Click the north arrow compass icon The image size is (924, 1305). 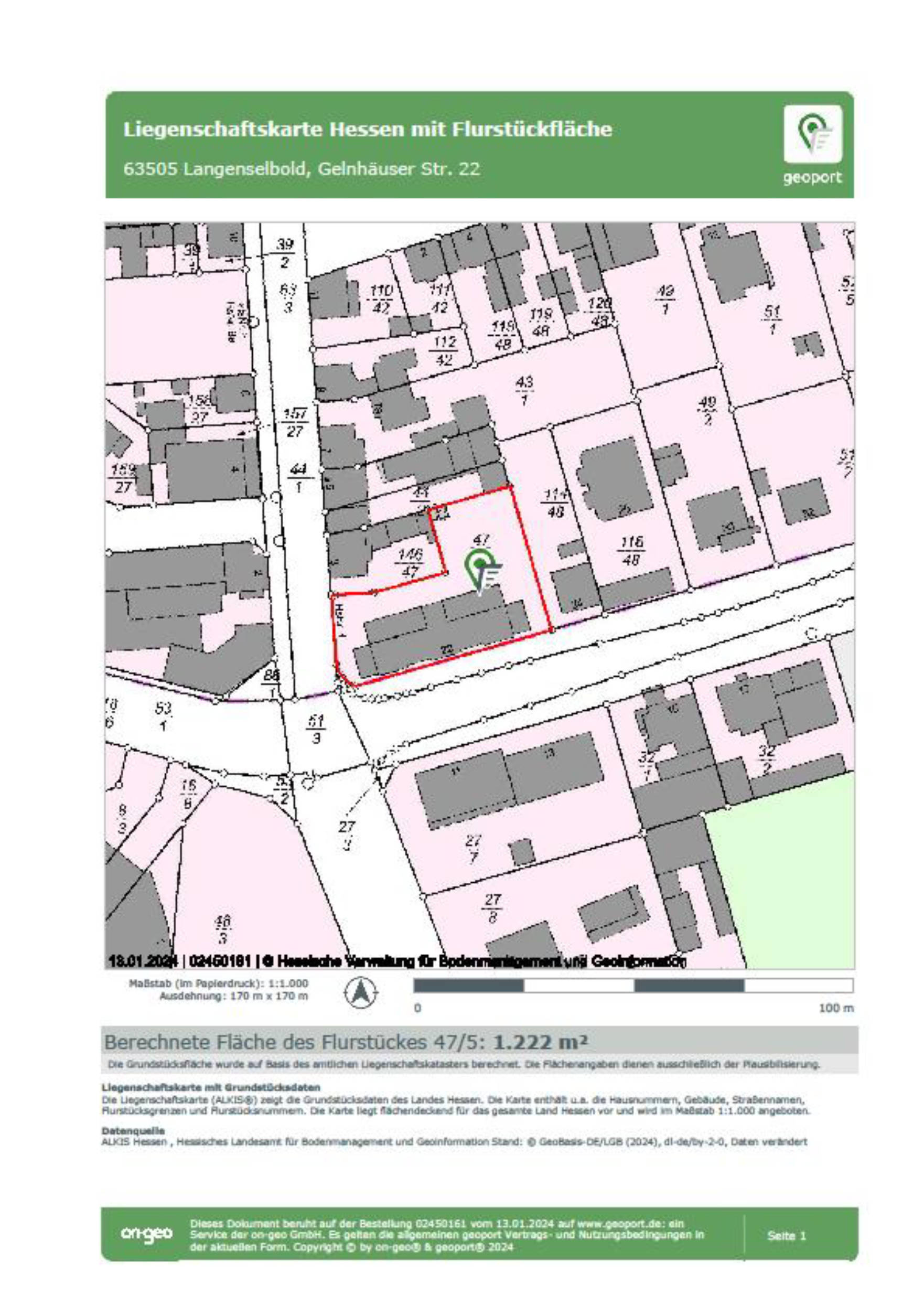pyautogui.click(x=360, y=992)
